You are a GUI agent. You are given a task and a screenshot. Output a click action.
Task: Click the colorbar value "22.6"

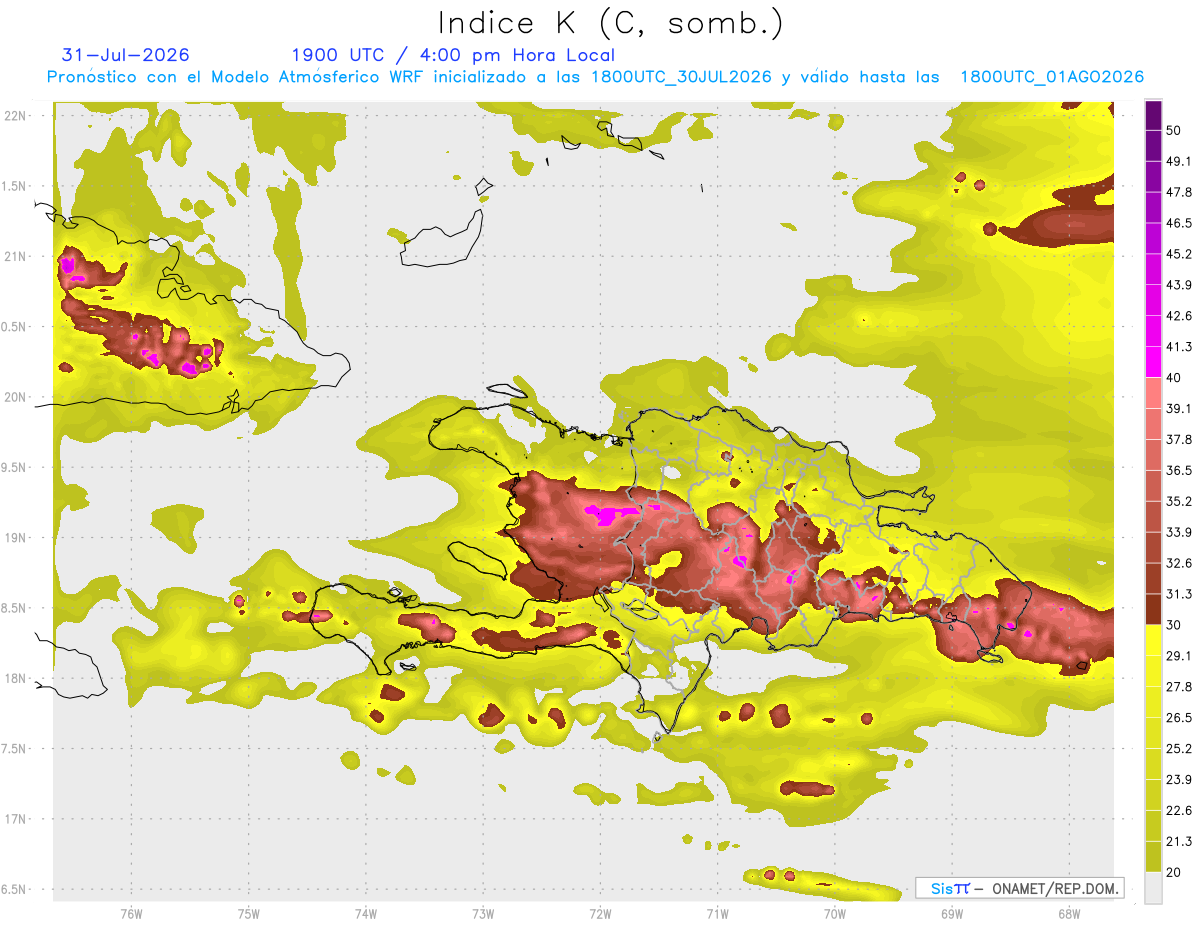click(x=1179, y=811)
